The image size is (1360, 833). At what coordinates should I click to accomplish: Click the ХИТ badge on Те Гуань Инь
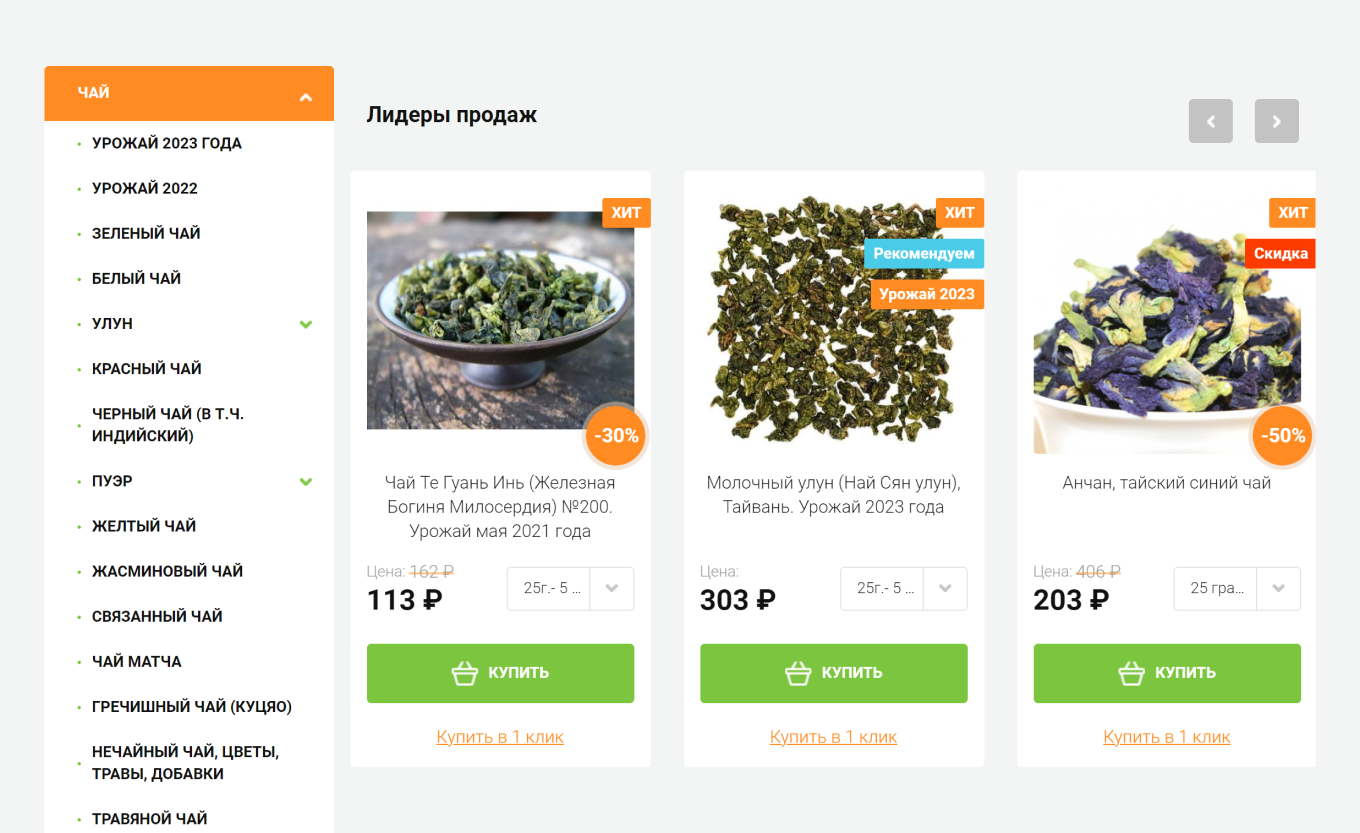626,213
